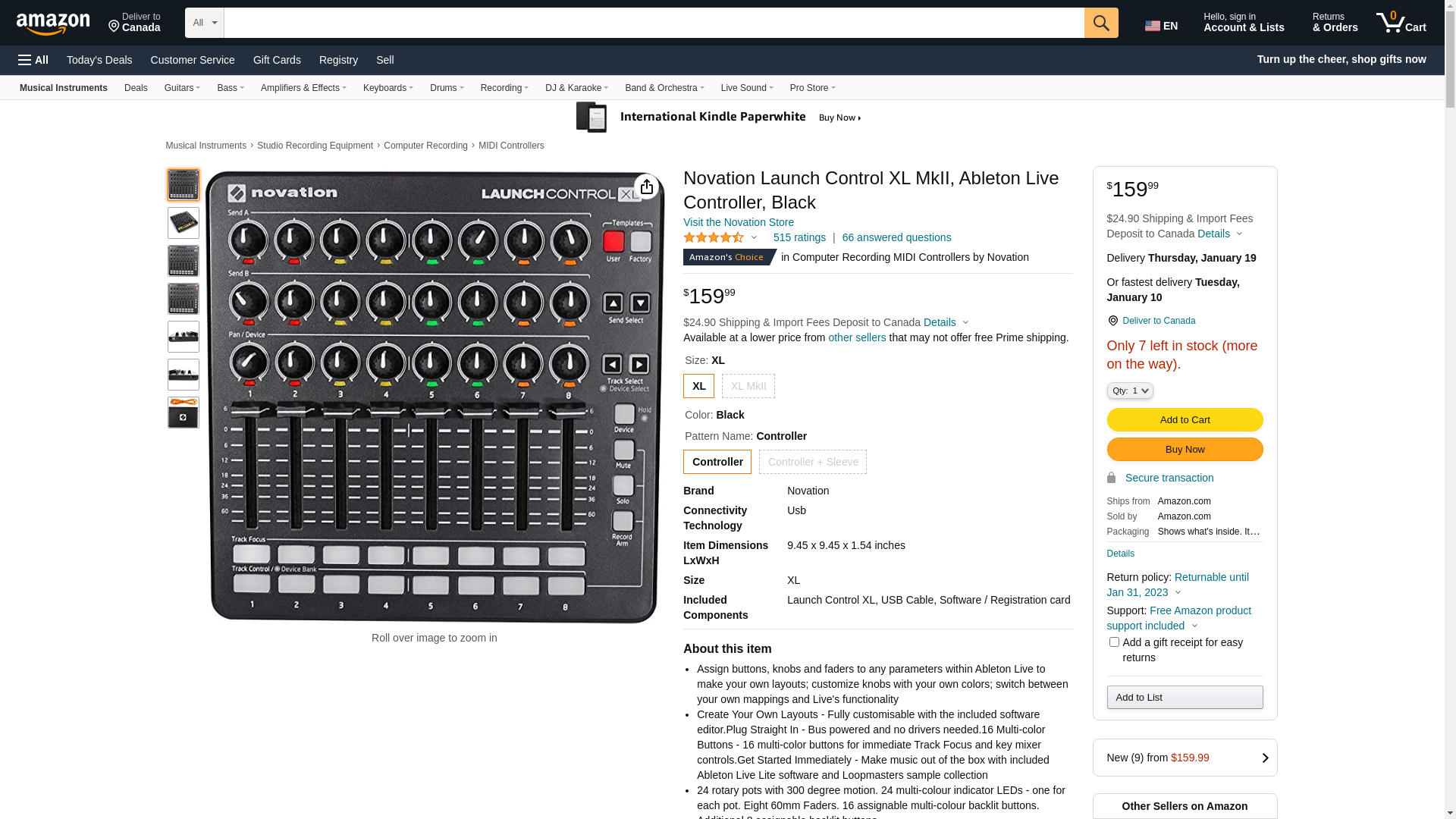
Task: Select Controller + Sleeve pattern option
Action: click(813, 462)
